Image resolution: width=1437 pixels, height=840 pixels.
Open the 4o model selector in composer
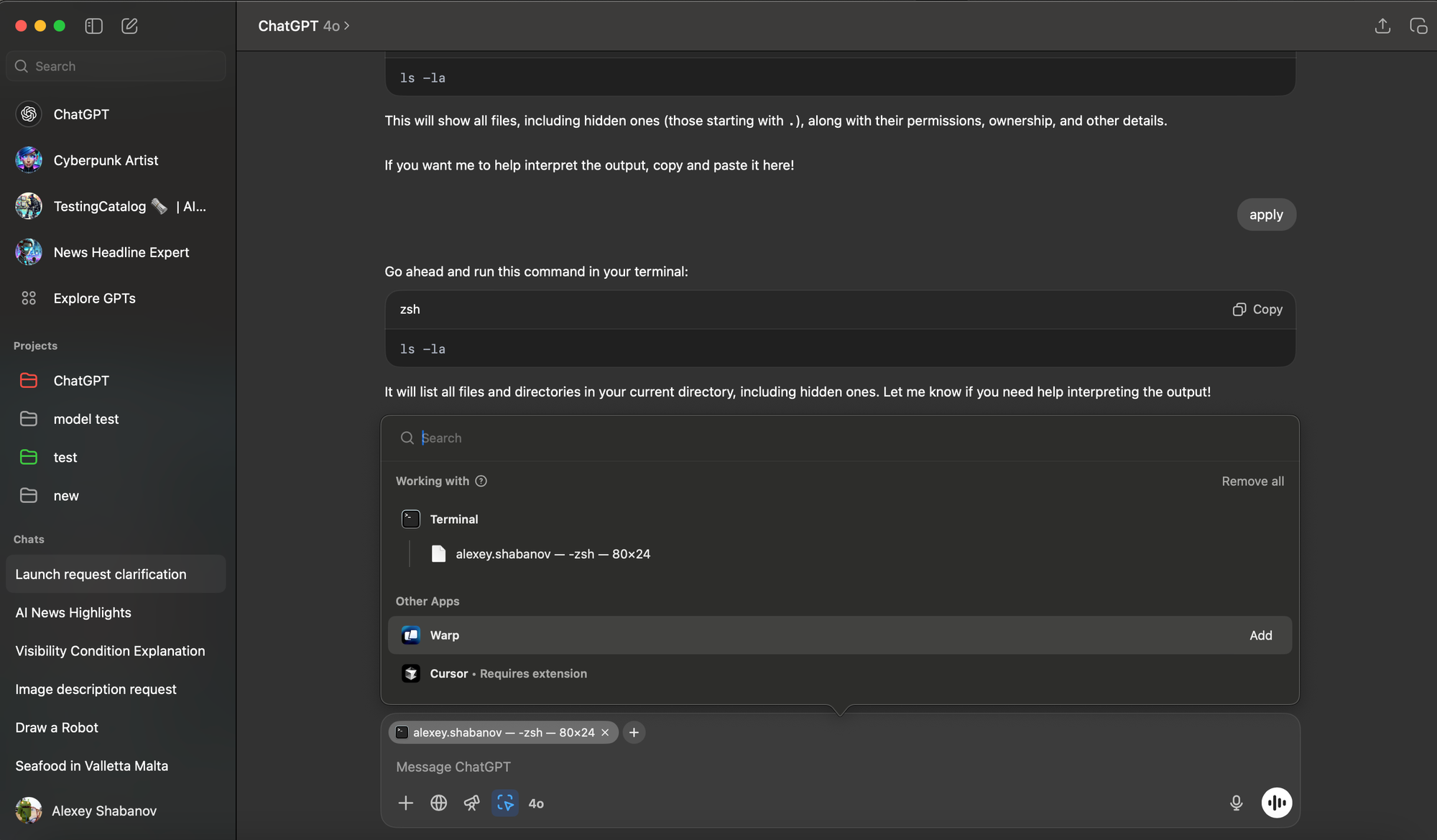[x=536, y=803]
